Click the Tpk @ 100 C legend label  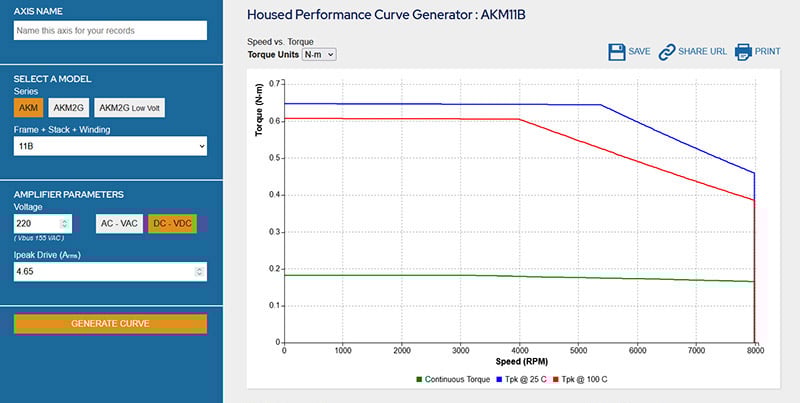tap(585, 380)
